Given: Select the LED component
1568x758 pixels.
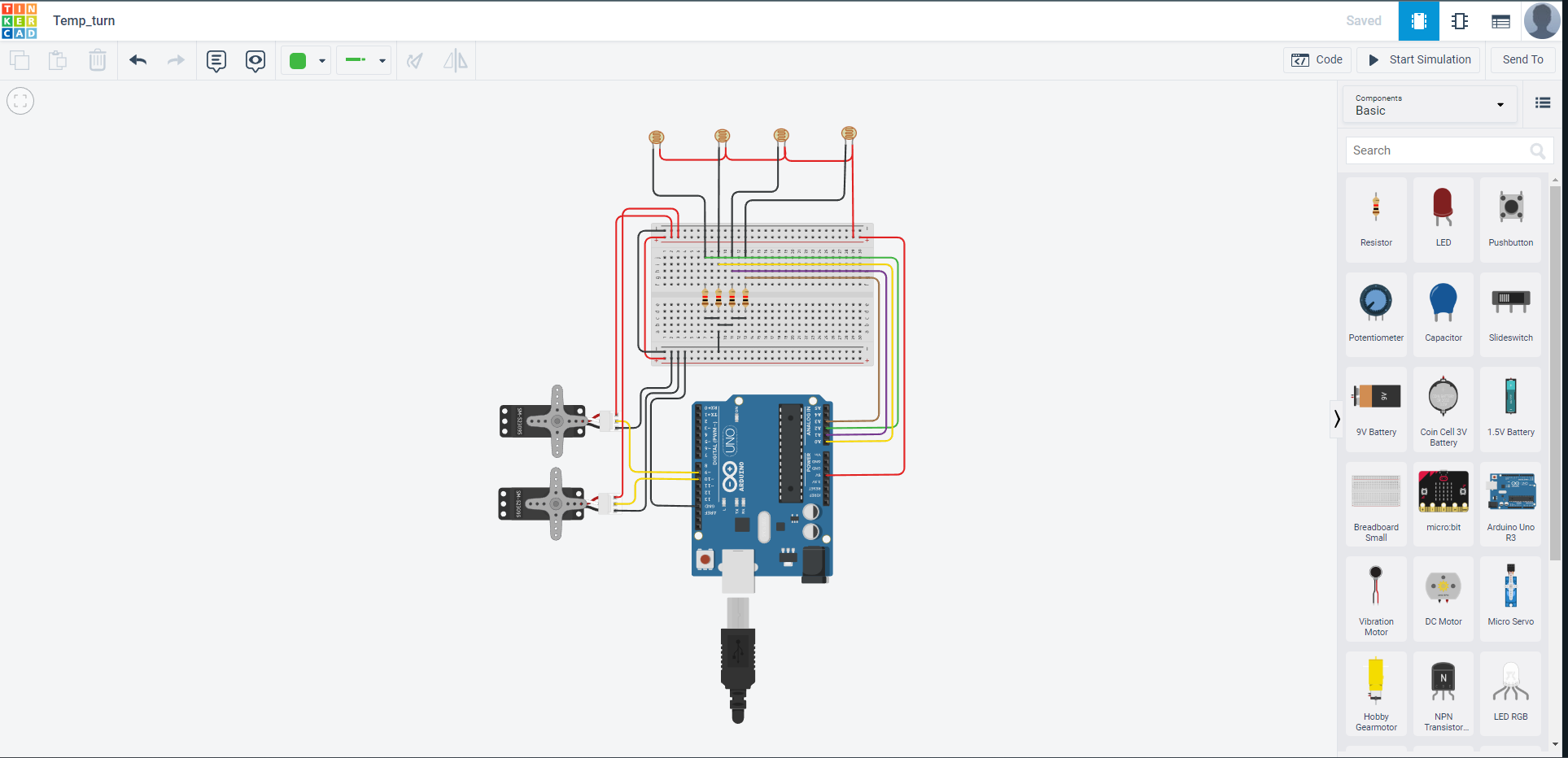Looking at the screenshot, I should tap(1444, 220).
